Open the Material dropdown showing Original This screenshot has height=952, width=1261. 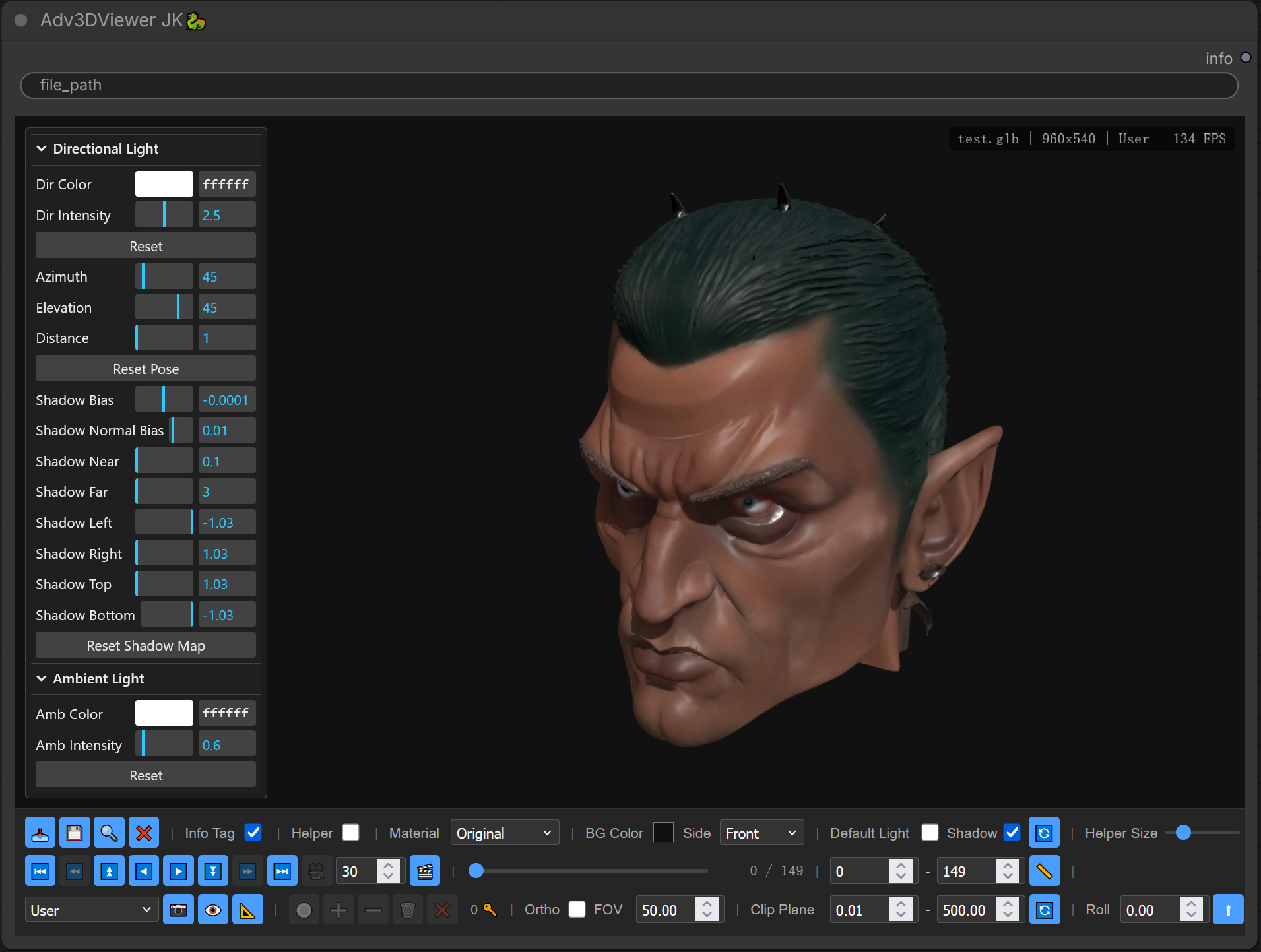505,833
